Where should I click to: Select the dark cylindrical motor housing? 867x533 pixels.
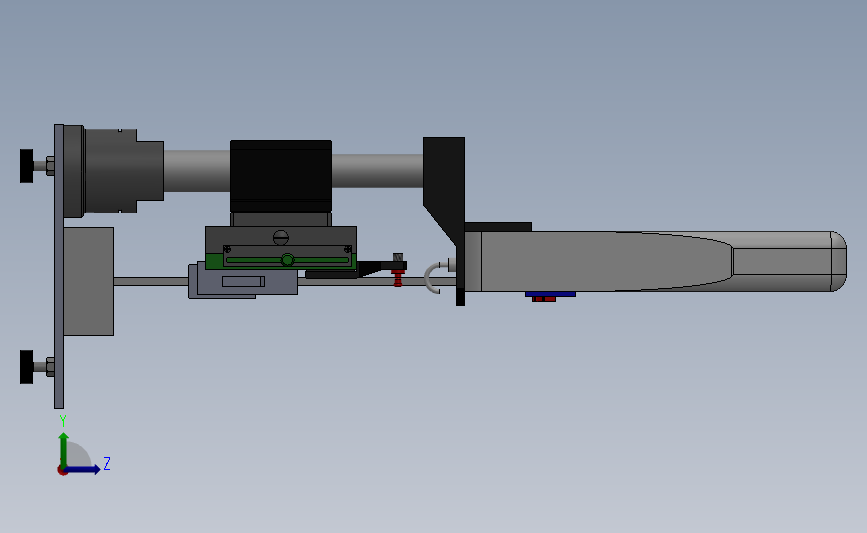(113, 170)
